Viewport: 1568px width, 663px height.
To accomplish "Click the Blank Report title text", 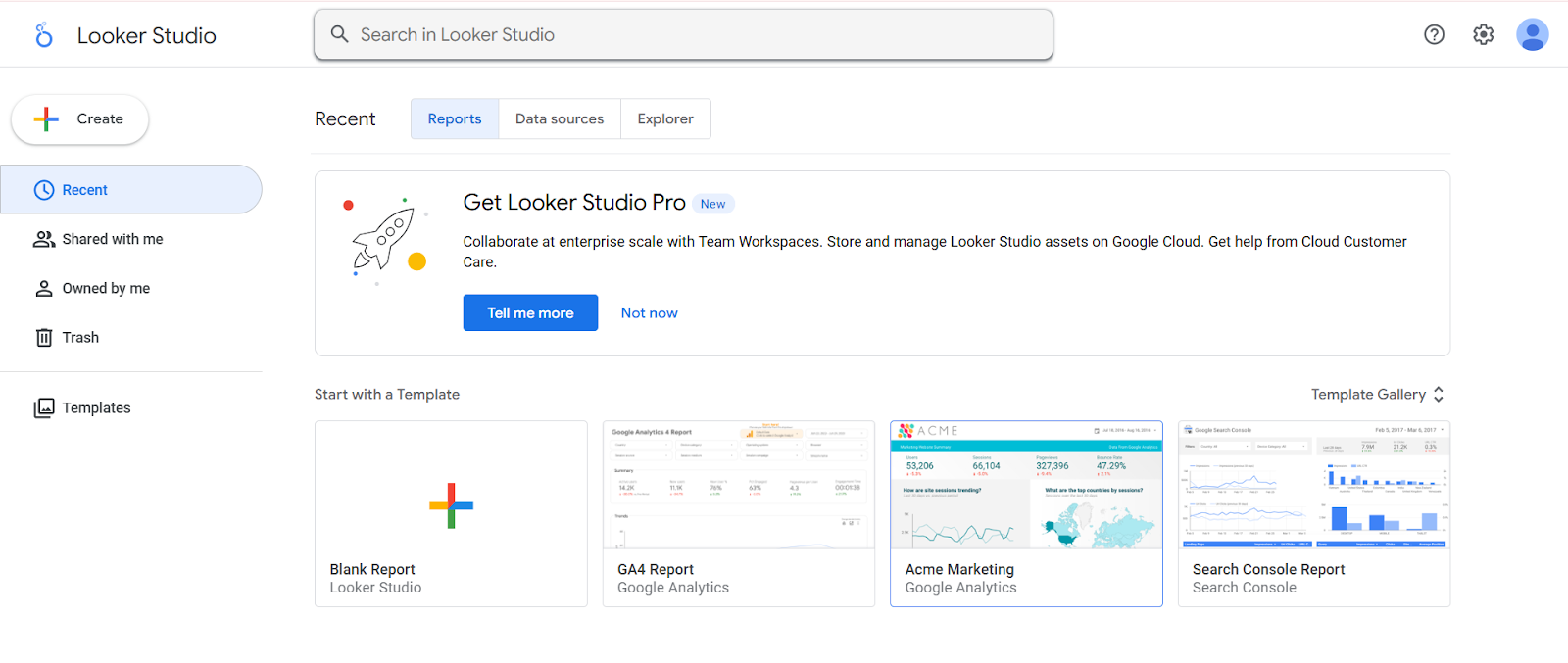I will (x=372, y=569).
